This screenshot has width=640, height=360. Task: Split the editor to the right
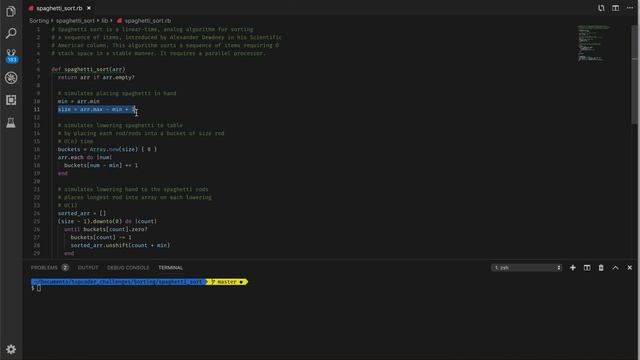pos(615,8)
